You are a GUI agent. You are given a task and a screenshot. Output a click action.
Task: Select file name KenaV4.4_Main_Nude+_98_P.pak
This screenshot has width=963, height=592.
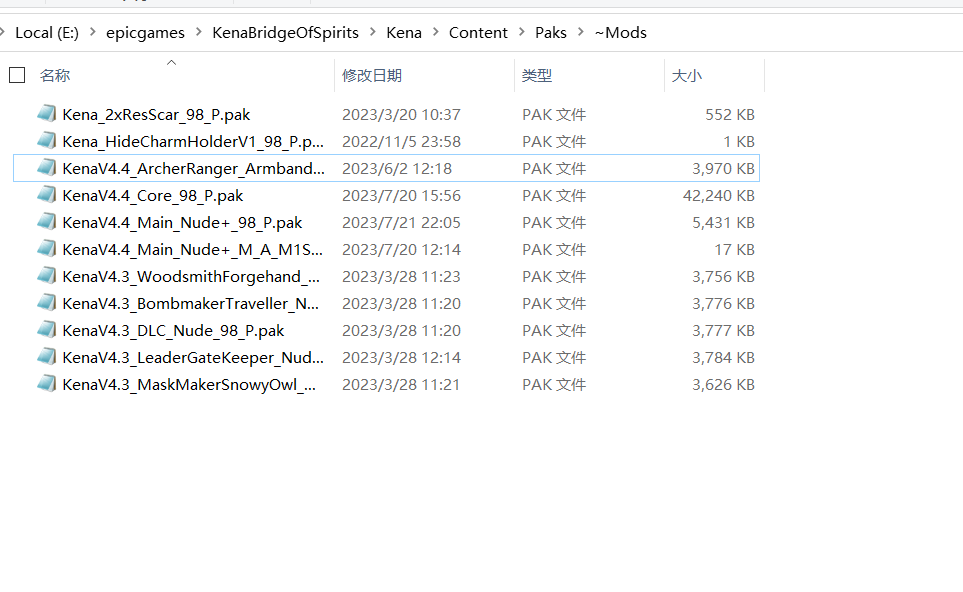182,223
